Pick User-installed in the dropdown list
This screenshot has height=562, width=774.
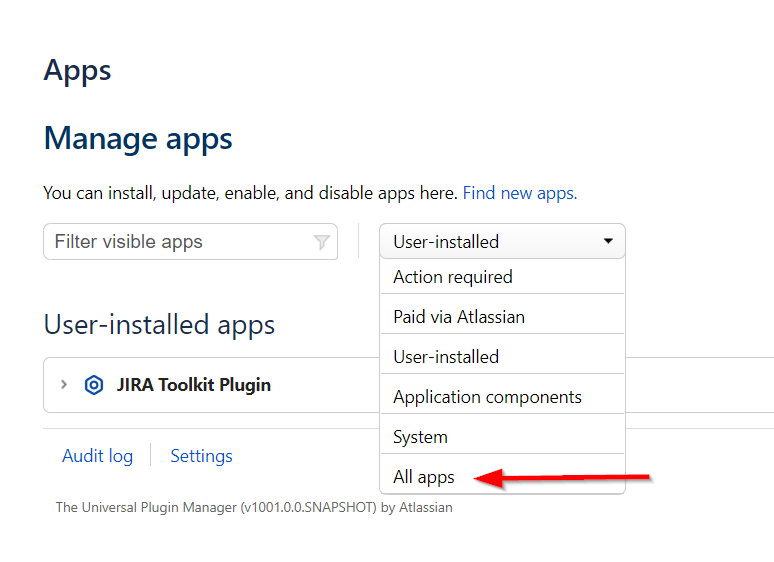[x=502, y=357]
